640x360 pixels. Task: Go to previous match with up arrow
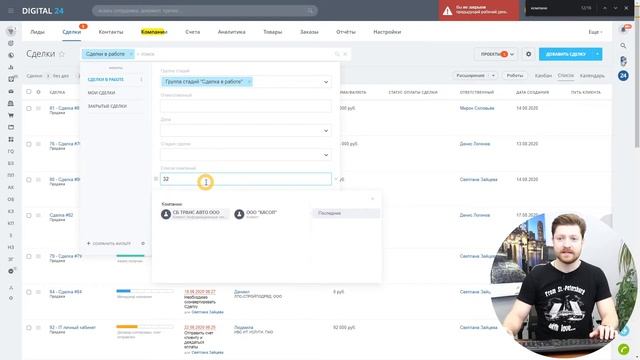click(x=605, y=8)
